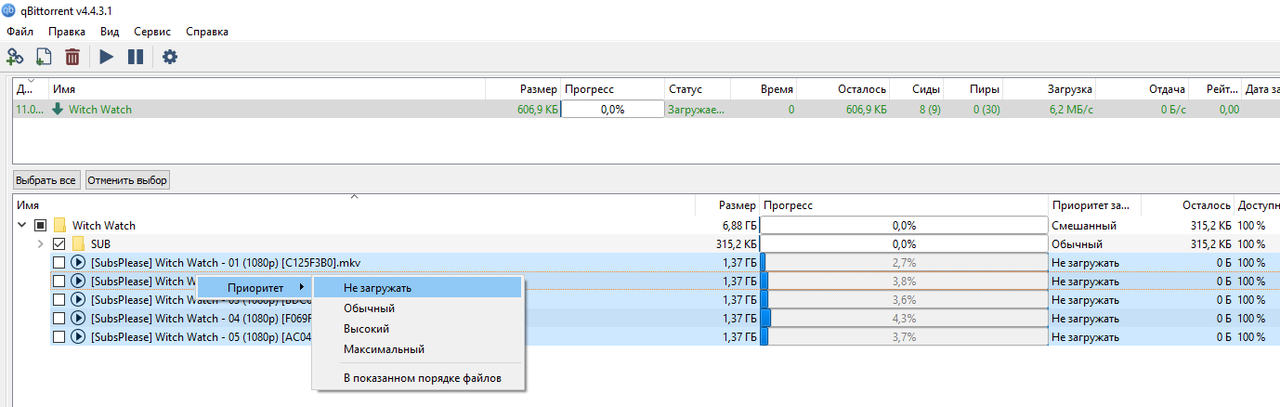
Task: Check the box for Witch Watch - 04 file
Action: point(58,318)
